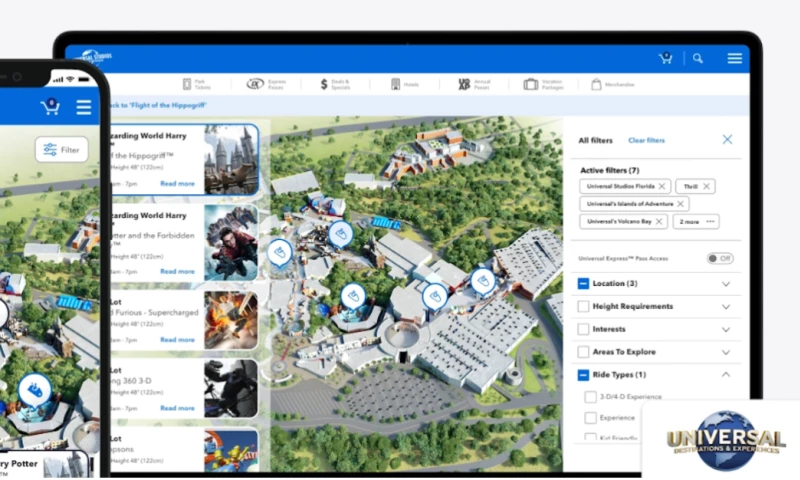
Task: Show the 2 more active filters
Action: 696,221
